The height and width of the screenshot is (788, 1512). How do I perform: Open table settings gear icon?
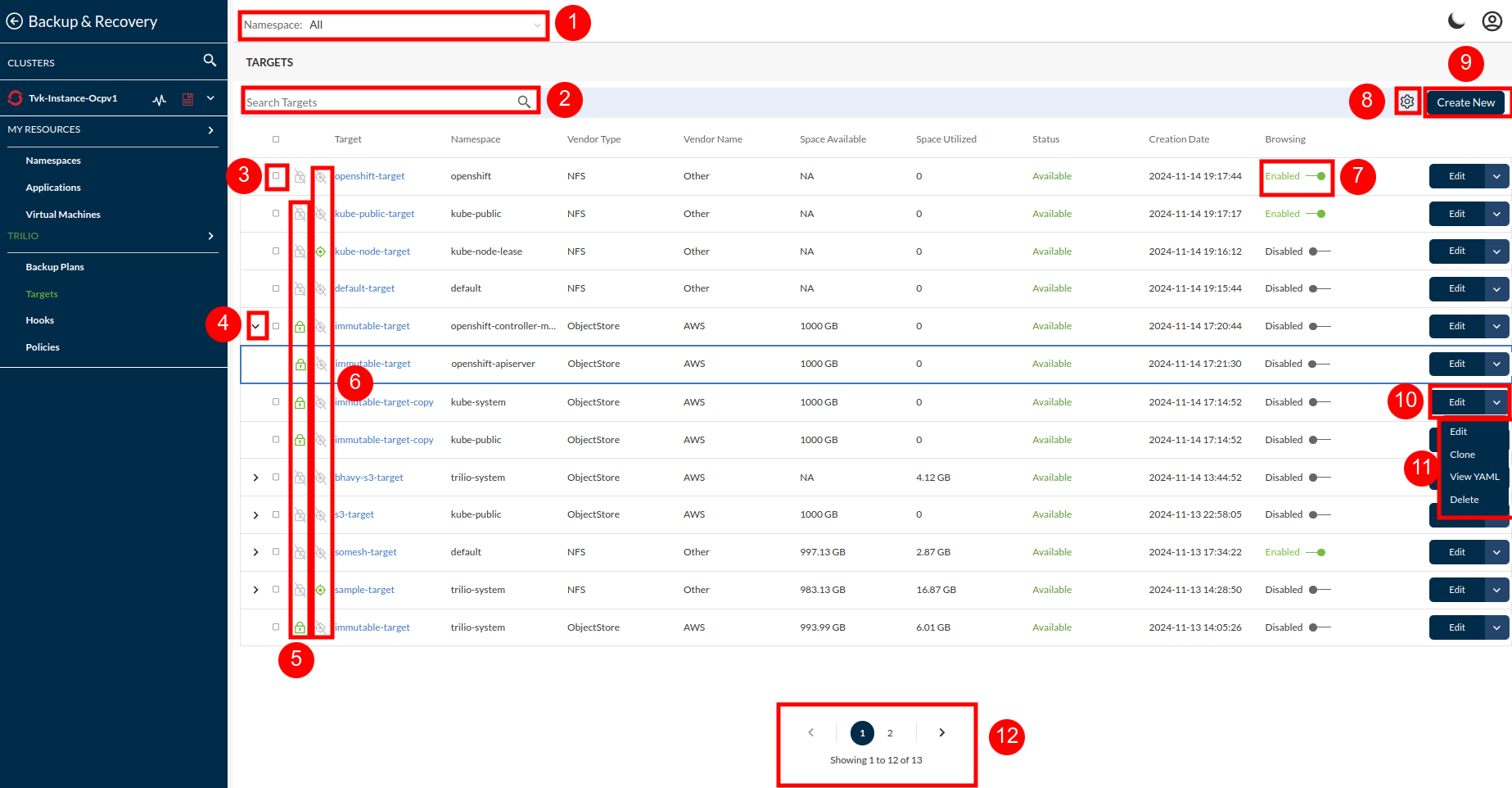[1406, 102]
